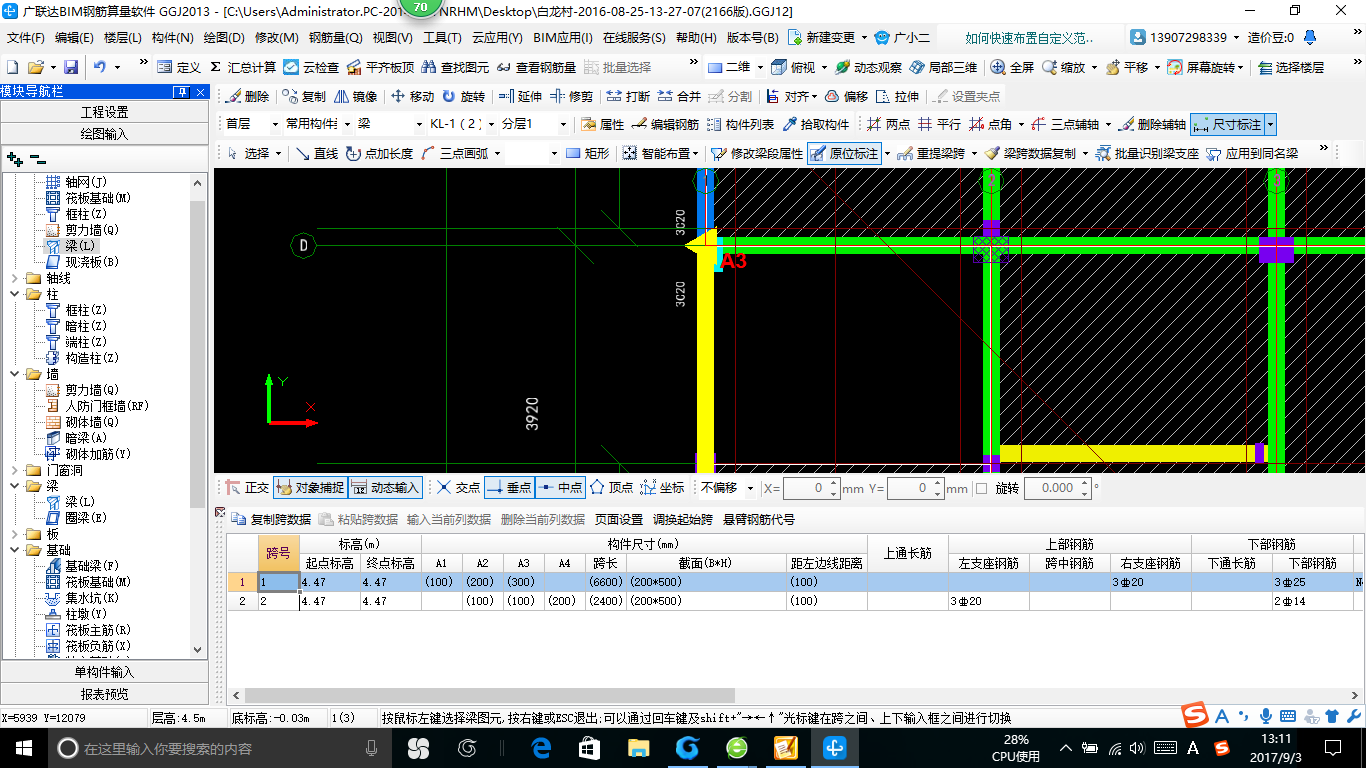Screen dimensions: 1366x768
Task: Click 拾取构件 pick component
Action: point(815,125)
